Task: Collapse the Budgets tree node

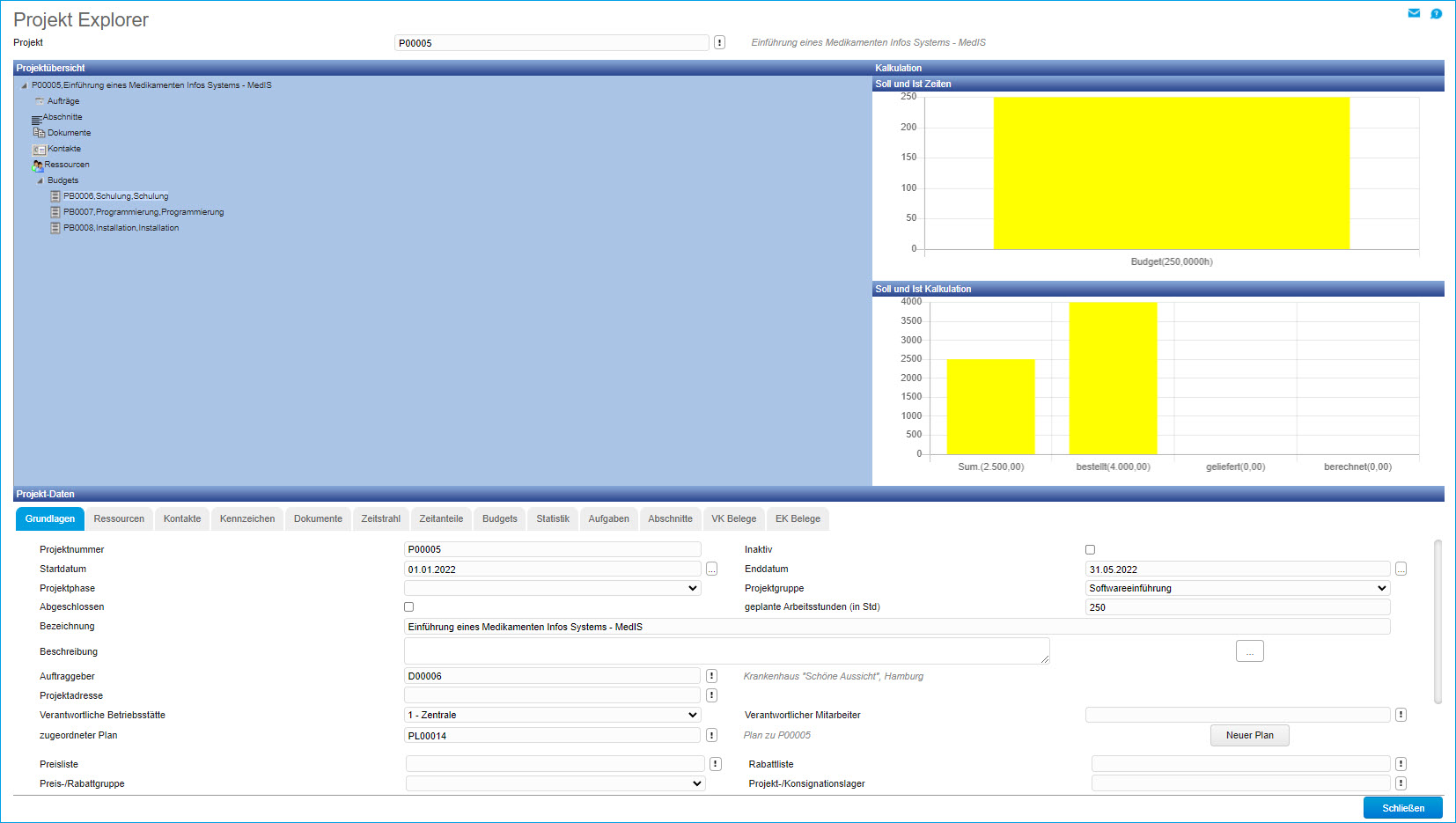Action: click(40, 180)
